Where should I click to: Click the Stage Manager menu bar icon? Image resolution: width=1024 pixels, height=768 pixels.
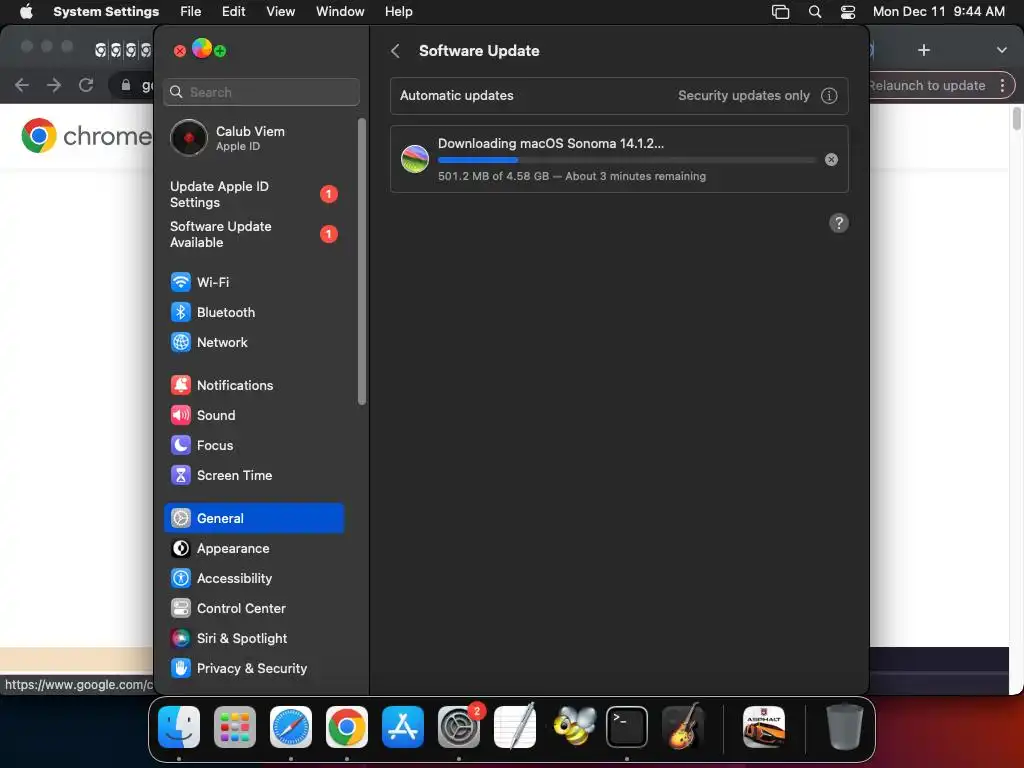(780, 12)
